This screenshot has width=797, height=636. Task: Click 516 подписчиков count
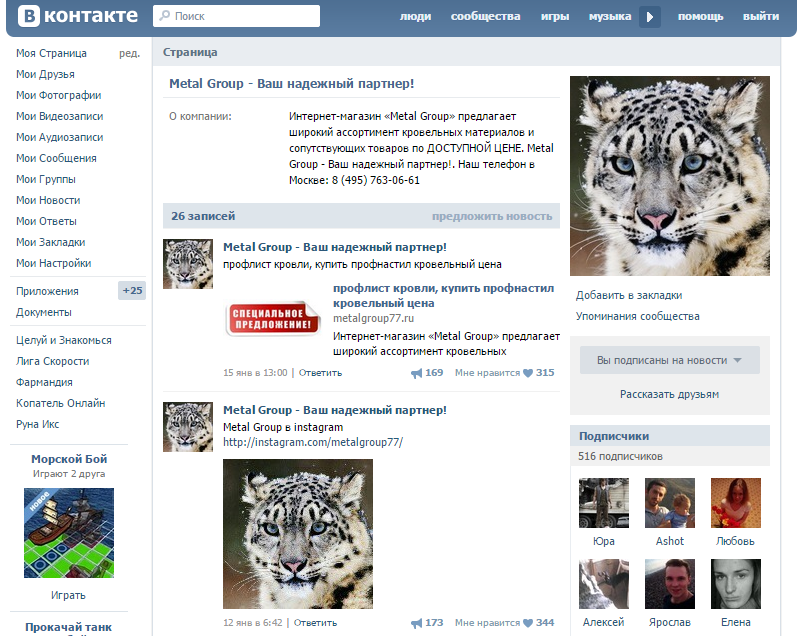[620, 457]
